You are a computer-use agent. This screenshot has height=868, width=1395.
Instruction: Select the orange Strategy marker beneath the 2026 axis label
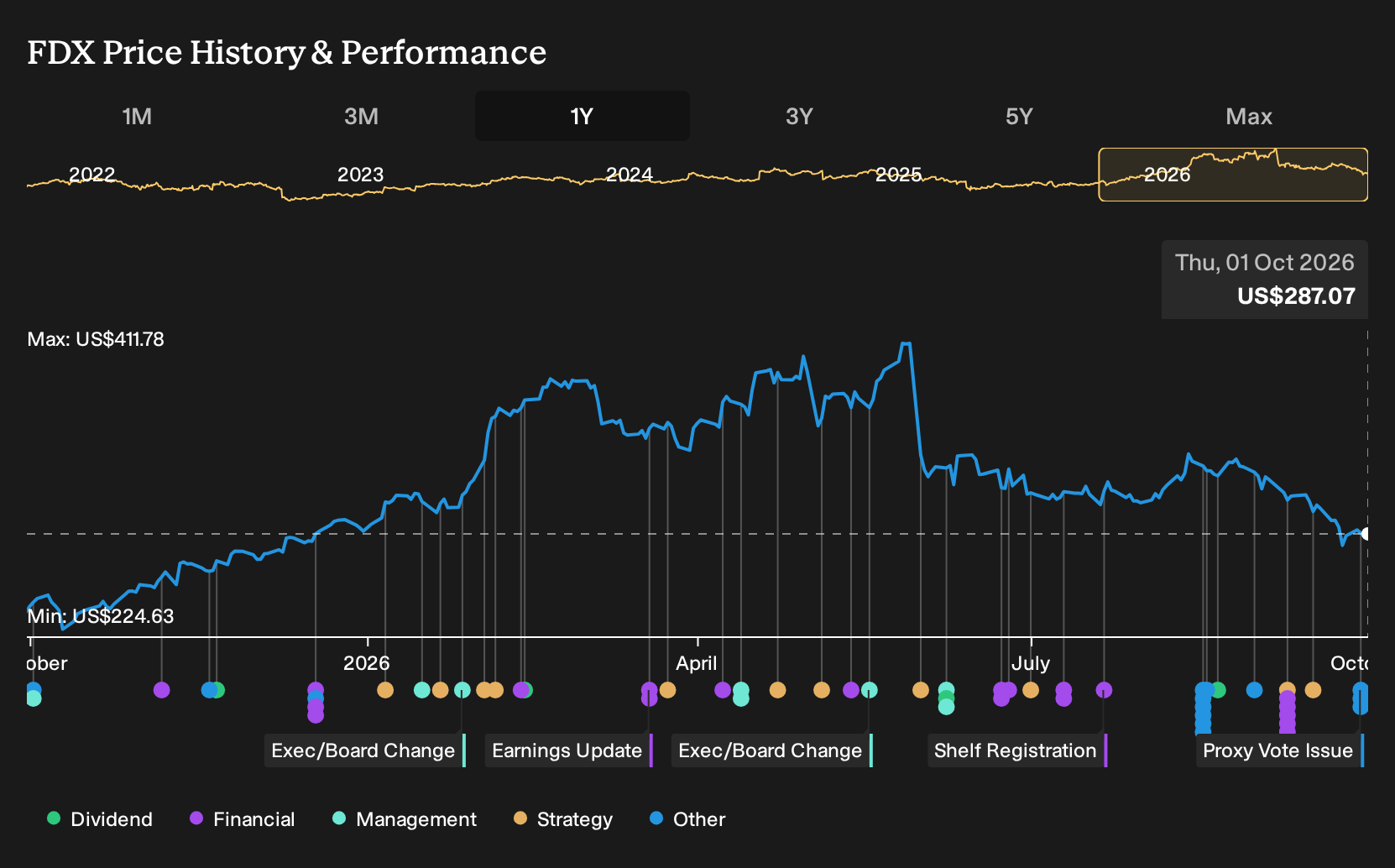pyautogui.click(x=385, y=690)
